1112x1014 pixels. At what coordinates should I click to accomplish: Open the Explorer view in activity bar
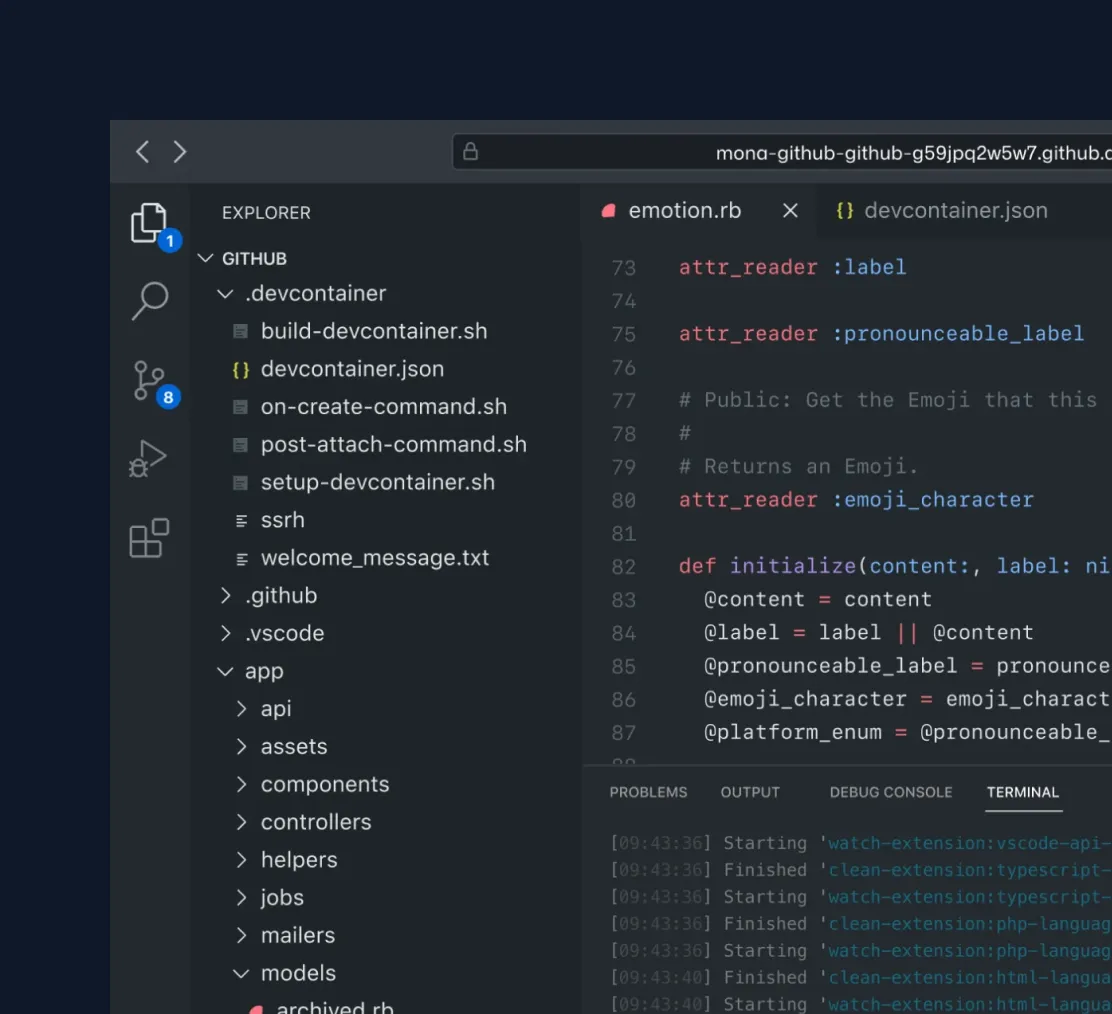[x=148, y=222]
